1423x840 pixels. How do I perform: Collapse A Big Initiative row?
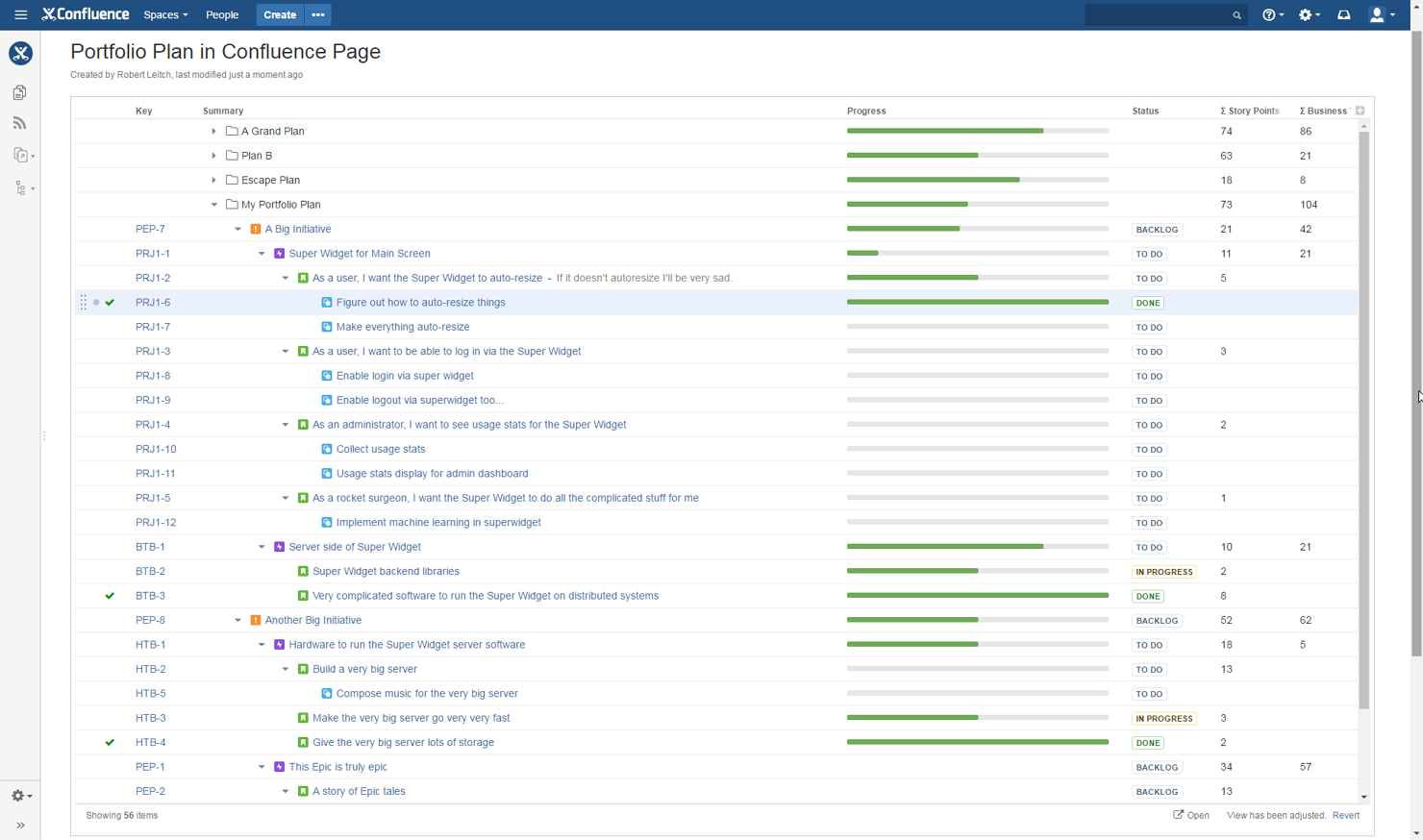point(237,229)
